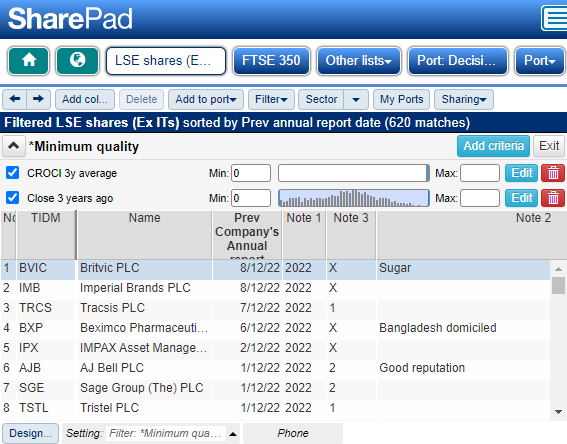This screenshot has height=444, width=567.
Task: Go to the Home screen icon
Action: click(x=29, y=61)
